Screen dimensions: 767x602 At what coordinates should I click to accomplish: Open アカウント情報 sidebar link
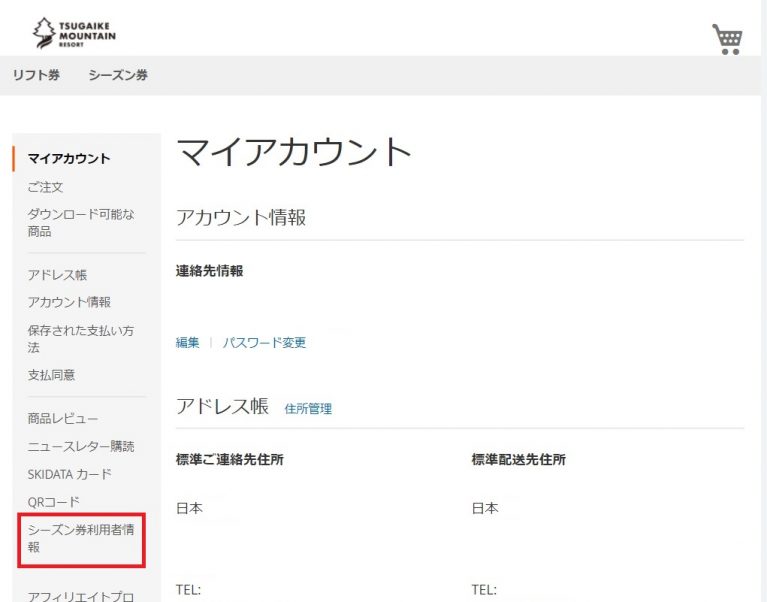(x=69, y=301)
